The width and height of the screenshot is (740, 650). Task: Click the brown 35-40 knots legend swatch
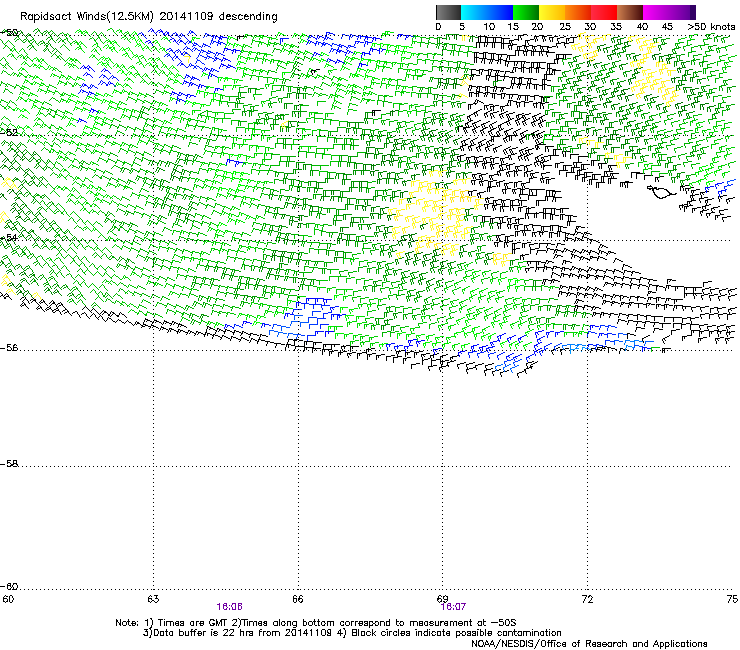(630, 12)
